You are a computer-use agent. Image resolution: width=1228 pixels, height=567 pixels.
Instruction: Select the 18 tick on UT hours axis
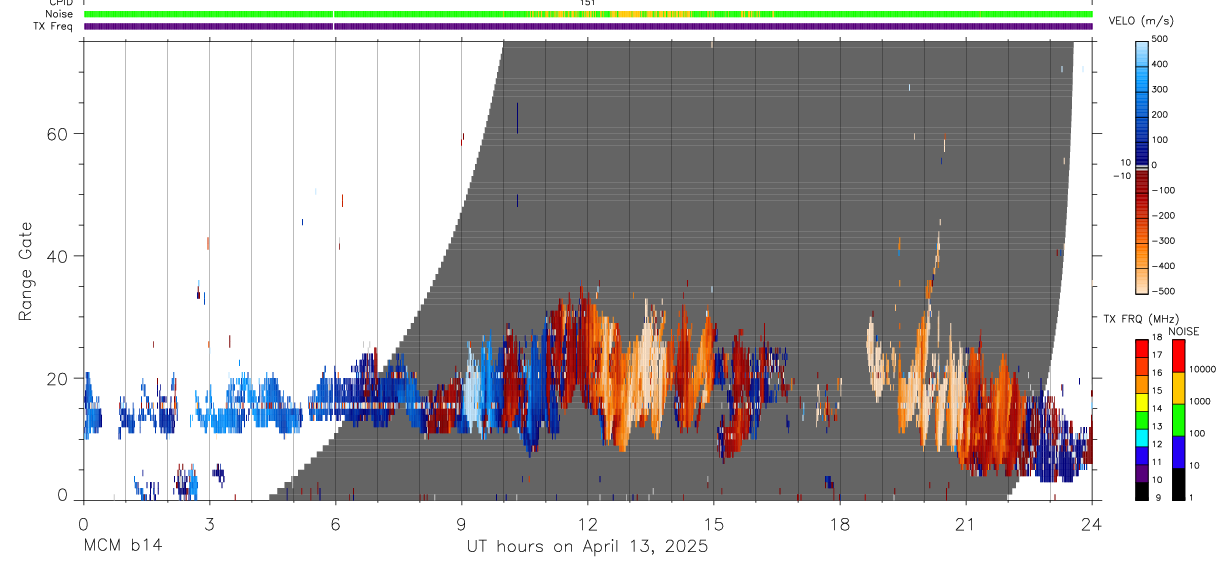coord(840,523)
